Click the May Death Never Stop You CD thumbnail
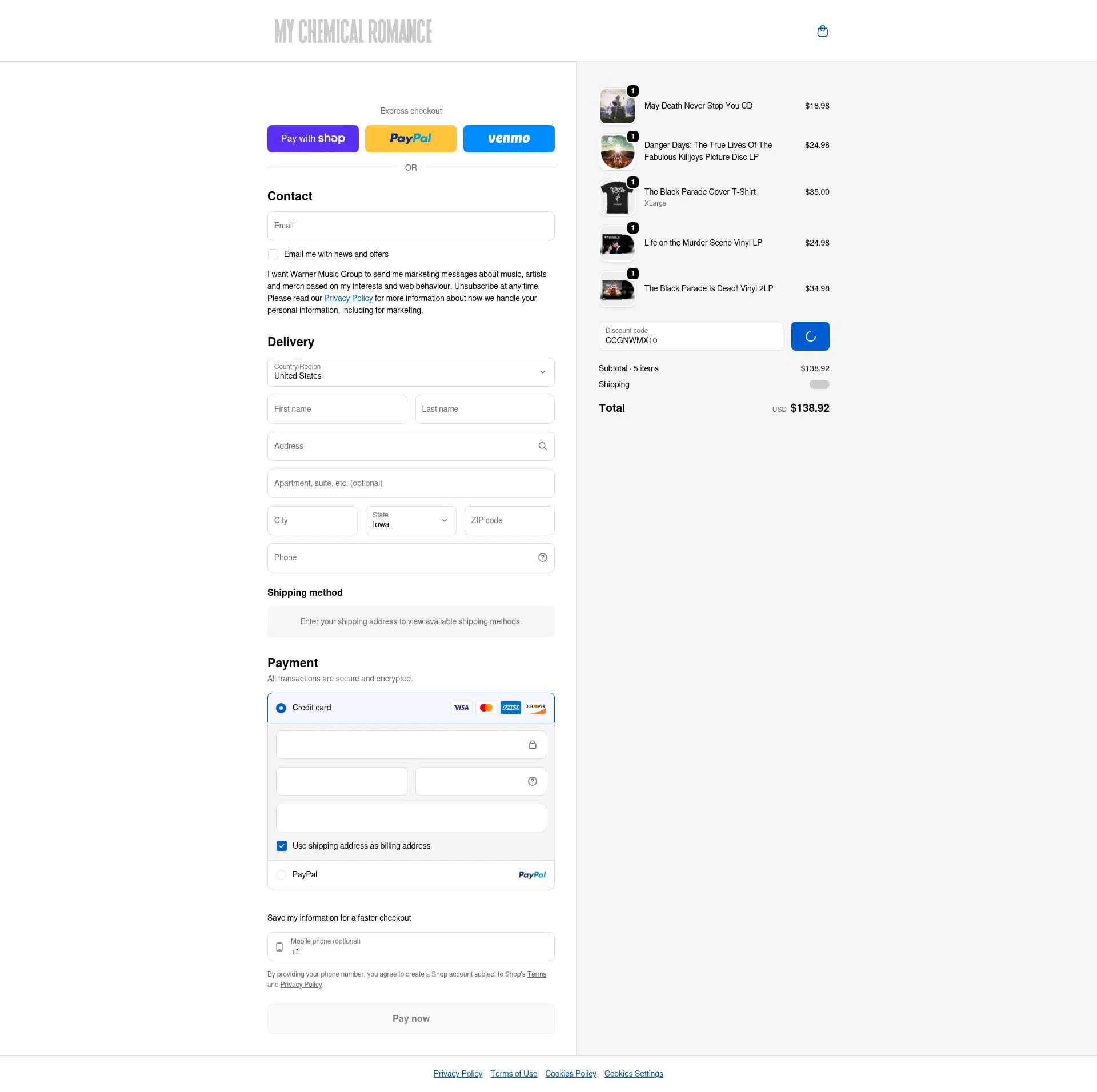 coord(617,106)
